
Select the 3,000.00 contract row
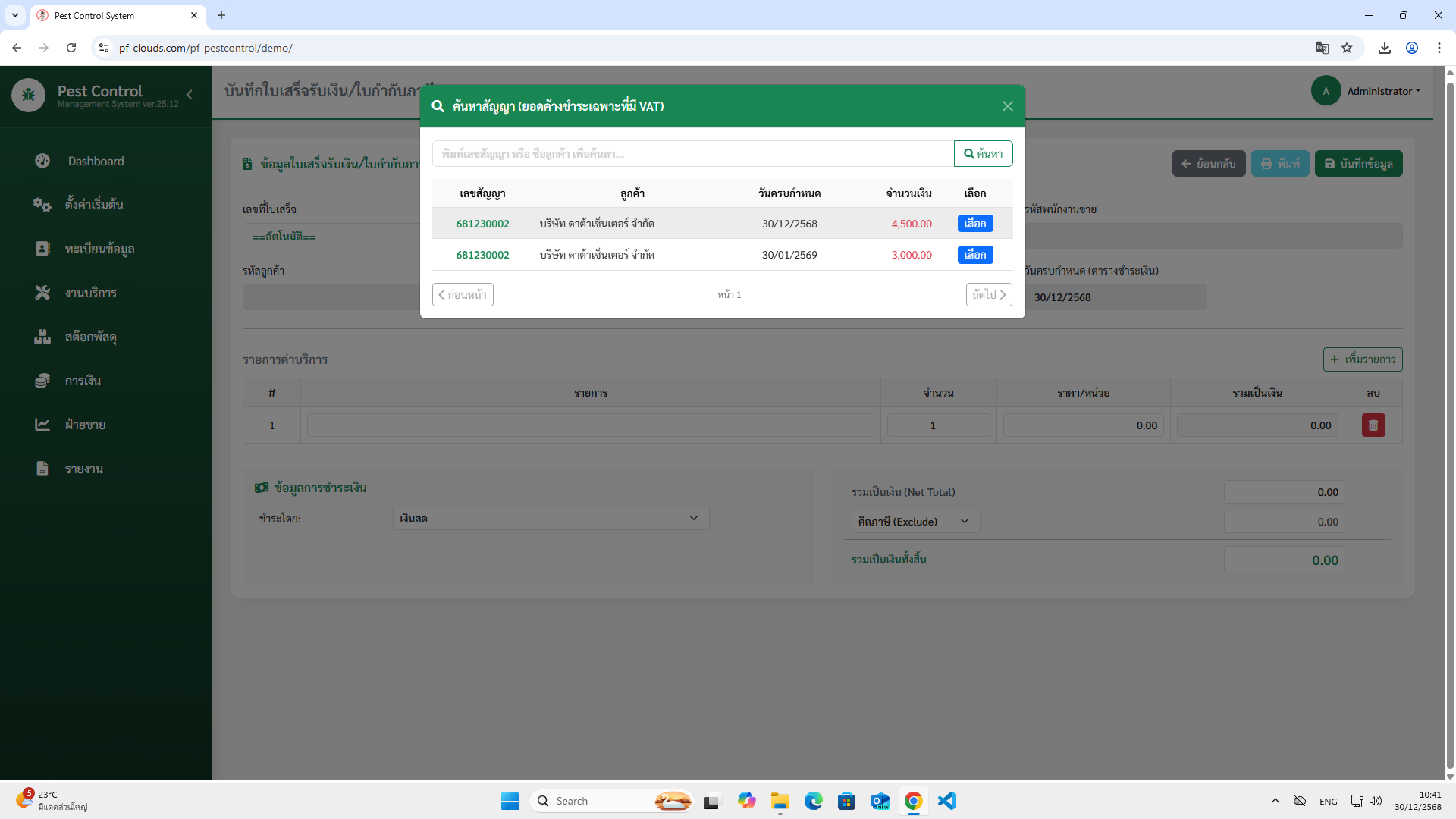pyautogui.click(x=974, y=255)
